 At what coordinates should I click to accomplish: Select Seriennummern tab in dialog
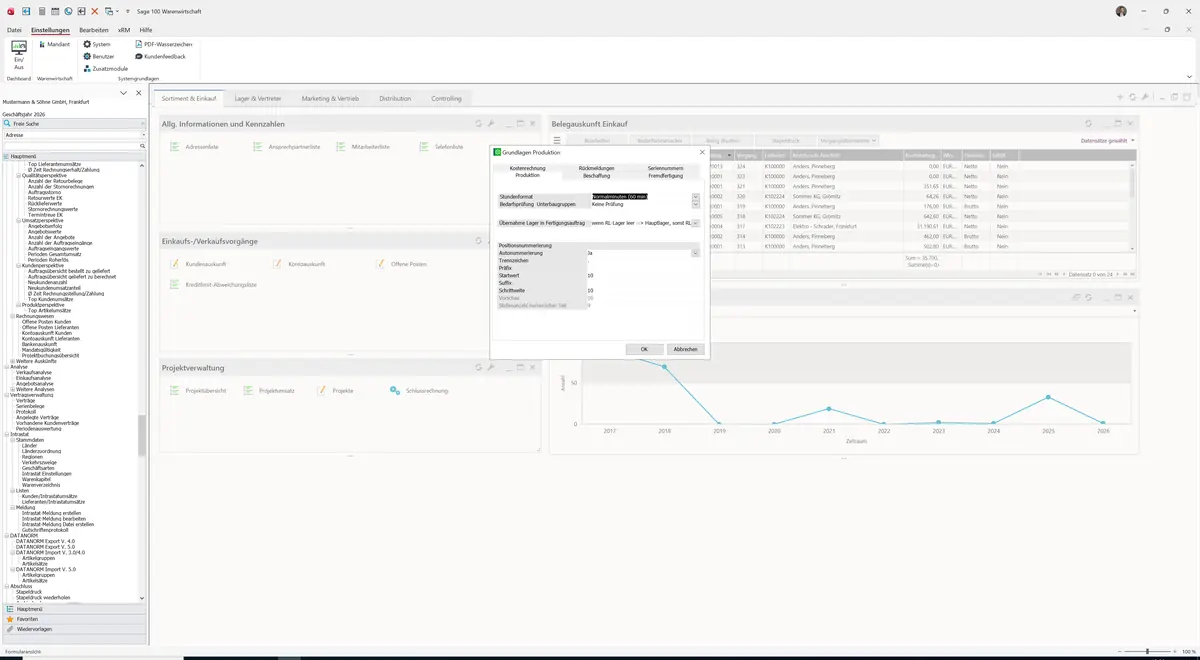pyautogui.click(x=665, y=168)
